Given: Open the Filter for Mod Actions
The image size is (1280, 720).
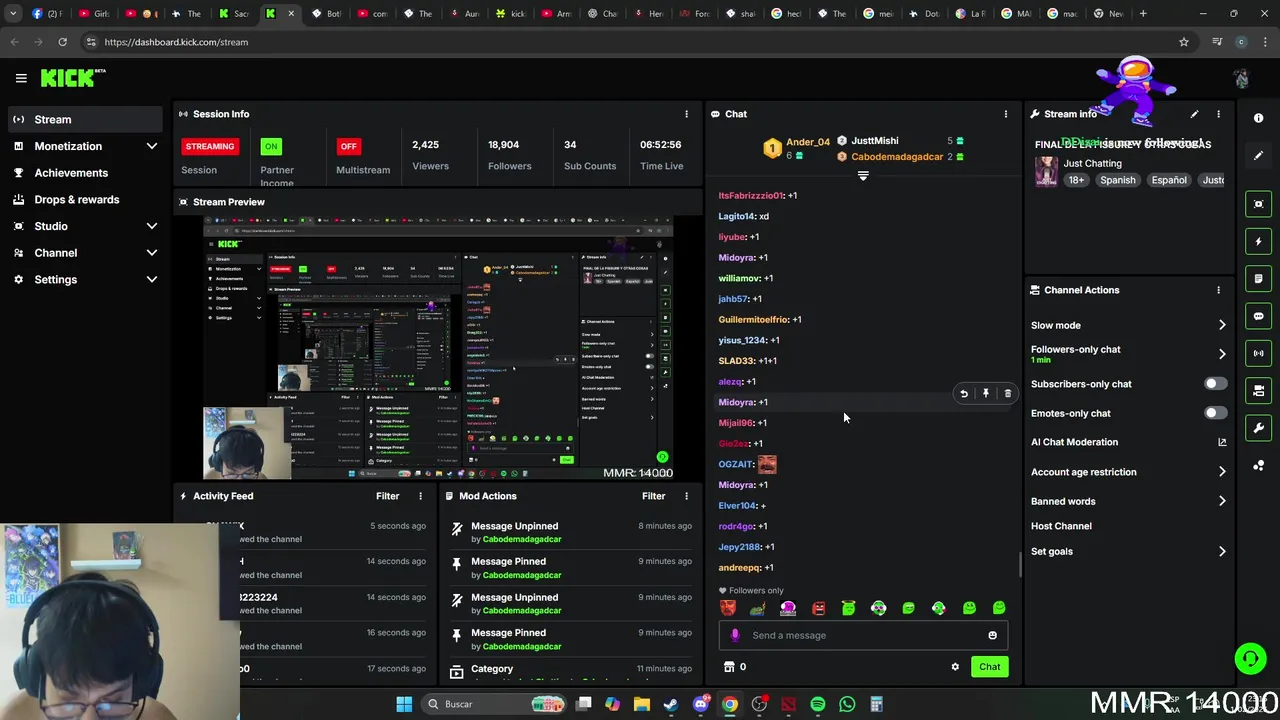Looking at the screenshot, I should pyautogui.click(x=653, y=496).
